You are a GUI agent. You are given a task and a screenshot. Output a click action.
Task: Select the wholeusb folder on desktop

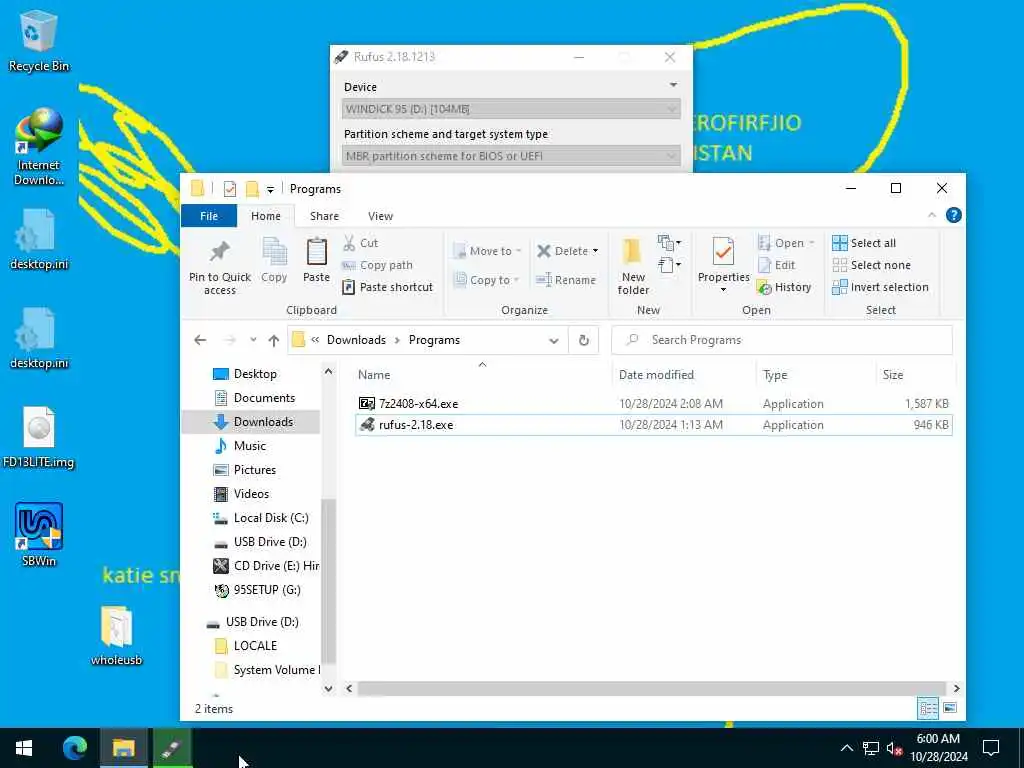coord(116,635)
